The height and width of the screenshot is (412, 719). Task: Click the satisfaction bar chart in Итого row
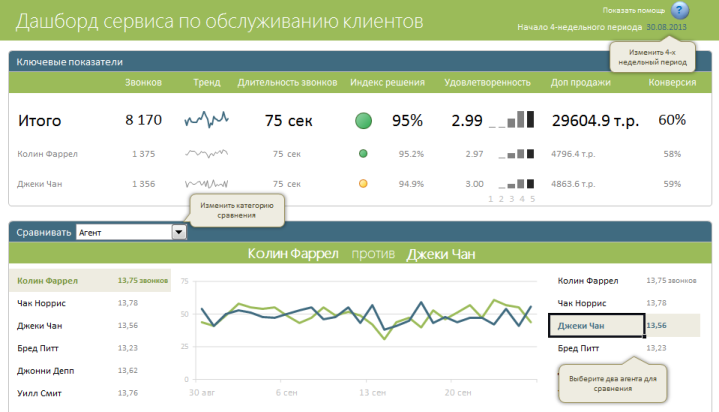coord(511,119)
